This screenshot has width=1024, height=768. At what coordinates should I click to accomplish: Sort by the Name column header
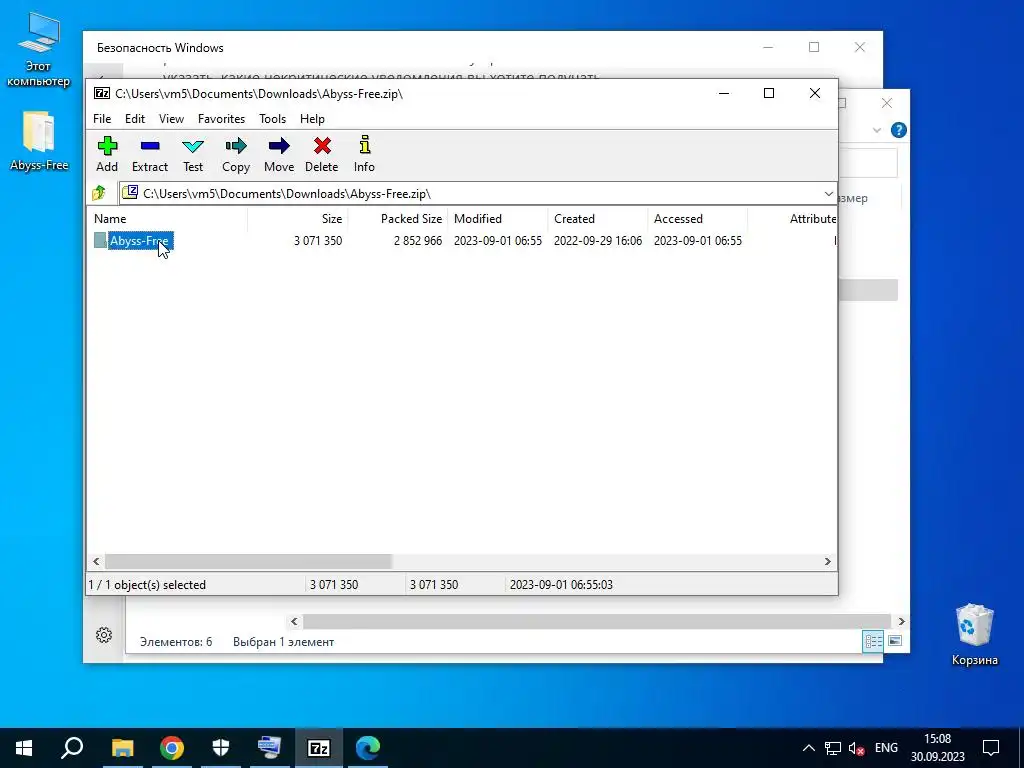click(167, 219)
